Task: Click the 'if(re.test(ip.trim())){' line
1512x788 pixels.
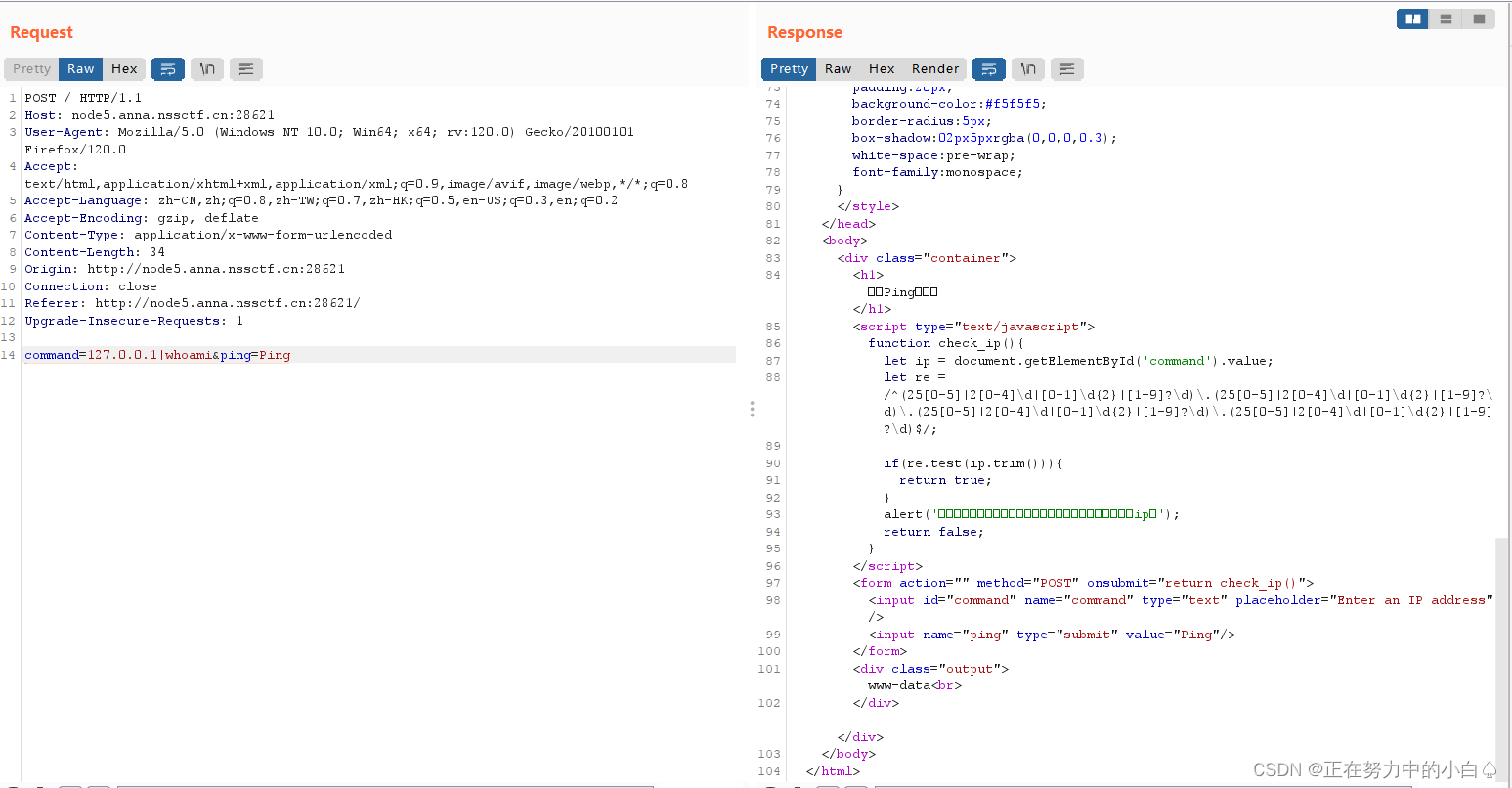Action: pyautogui.click(x=973, y=463)
